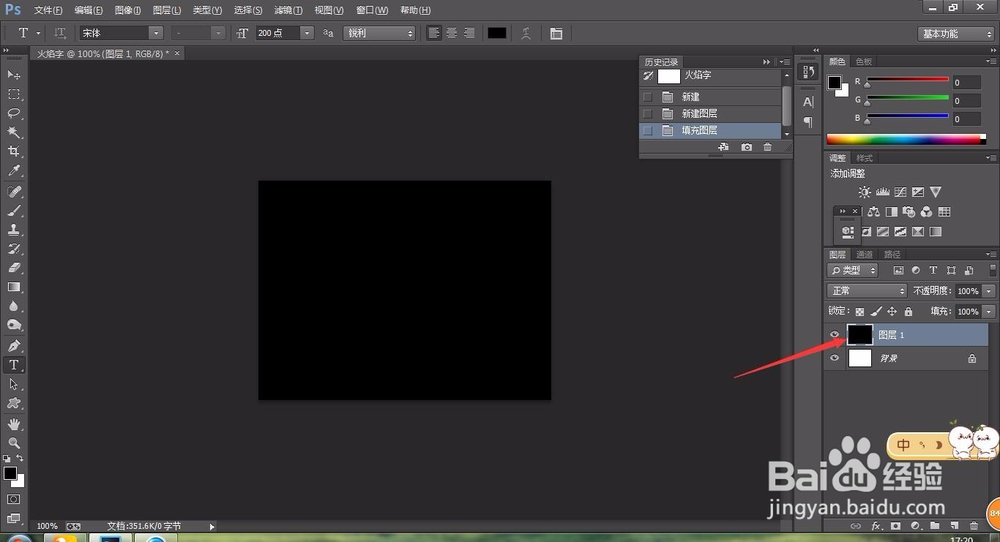This screenshot has height=542, width=1000.
Task: Select the Rectangular Marquee tool
Action: (13, 94)
